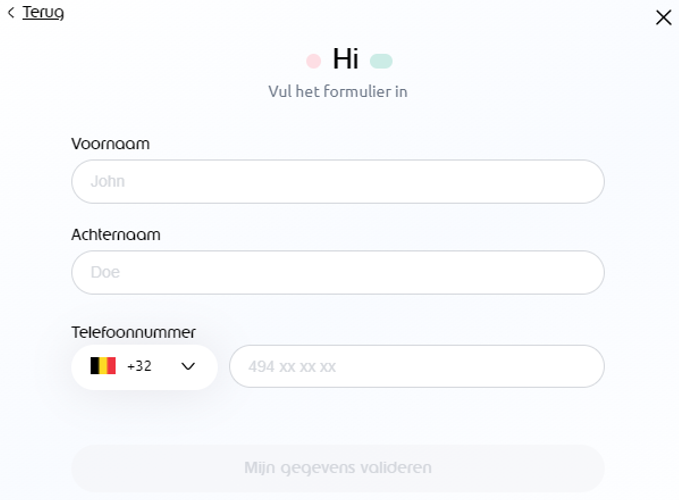Image resolution: width=679 pixels, height=500 pixels.
Task: Click the +32 country code text
Action: tap(139, 366)
